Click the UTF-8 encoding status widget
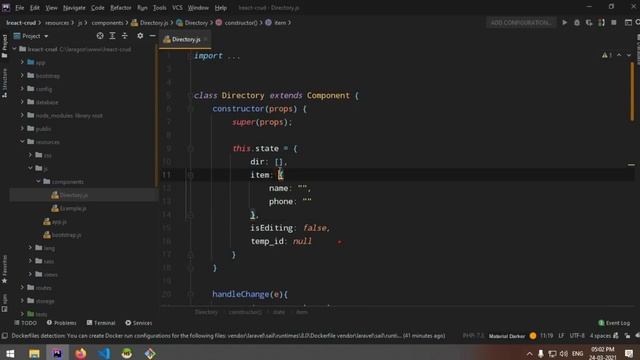 point(577,336)
